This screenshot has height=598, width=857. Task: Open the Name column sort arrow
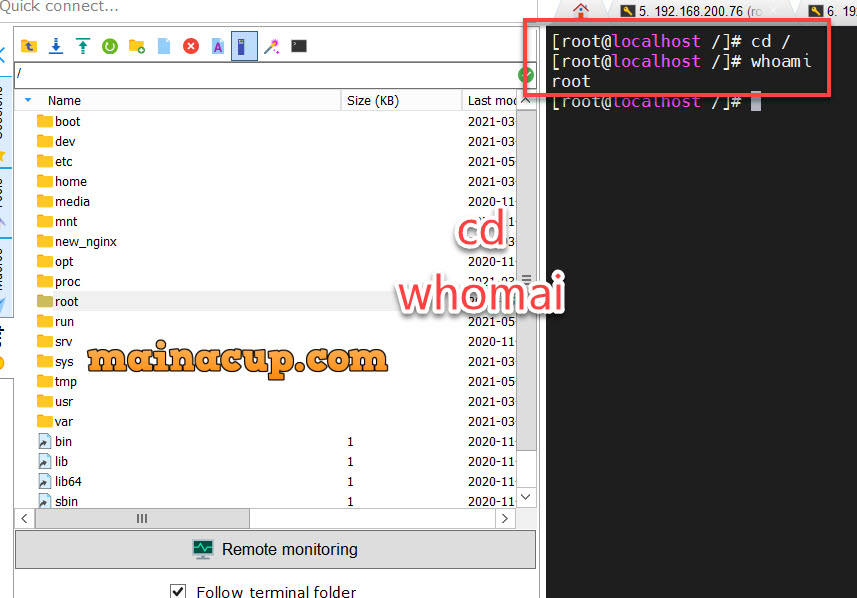pos(27,100)
